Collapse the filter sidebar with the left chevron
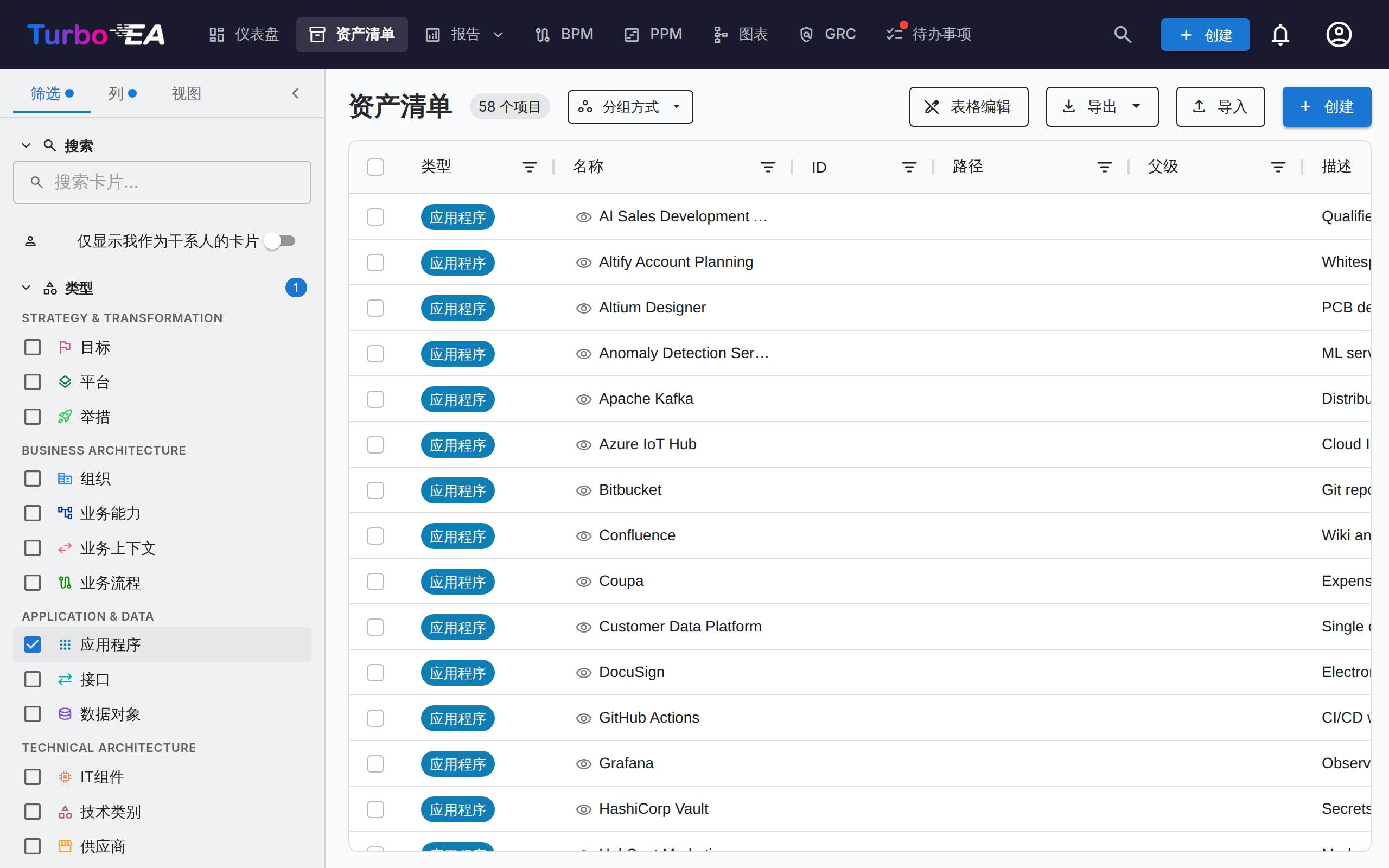 coord(296,93)
